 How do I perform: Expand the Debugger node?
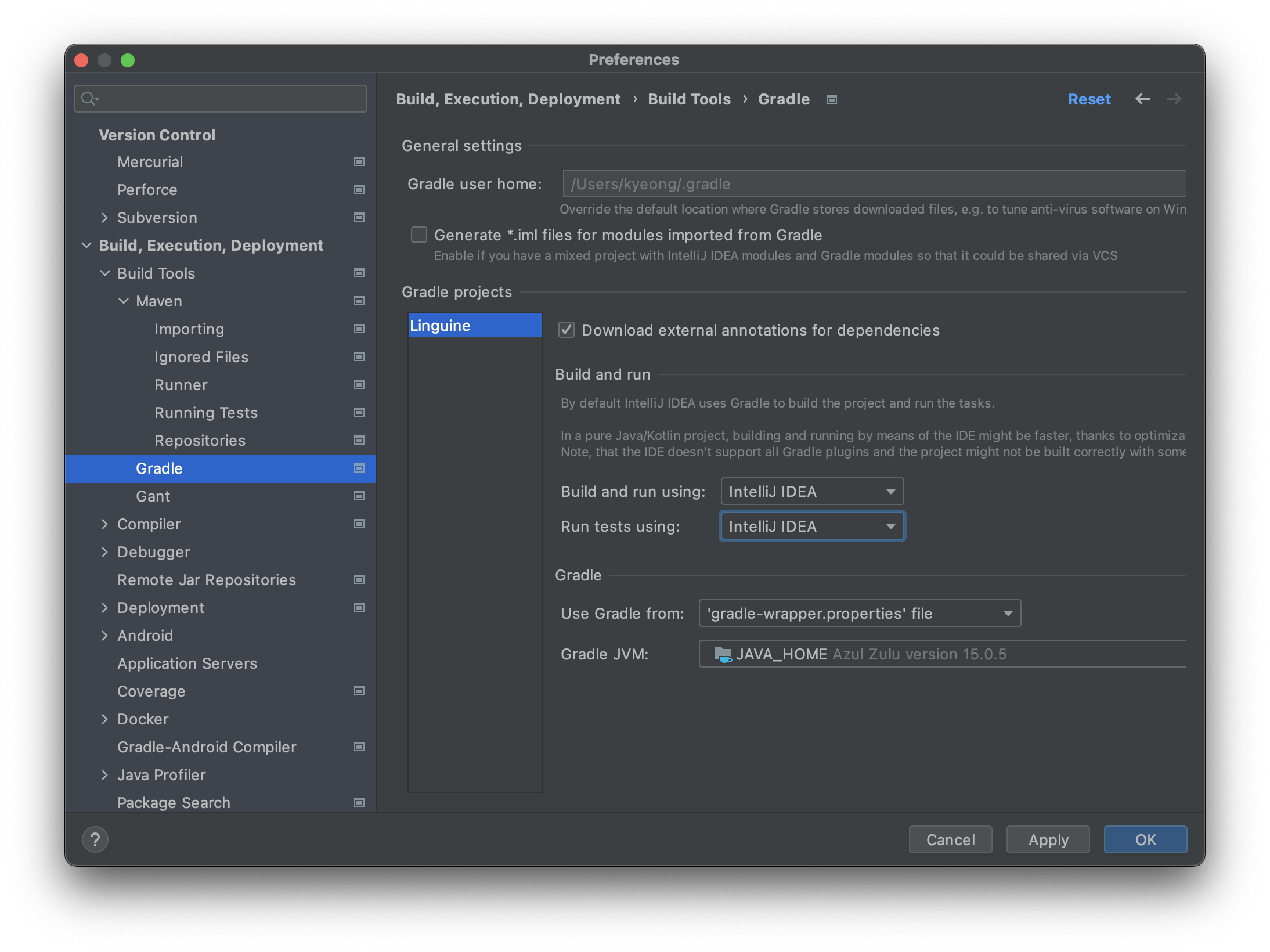coord(104,552)
